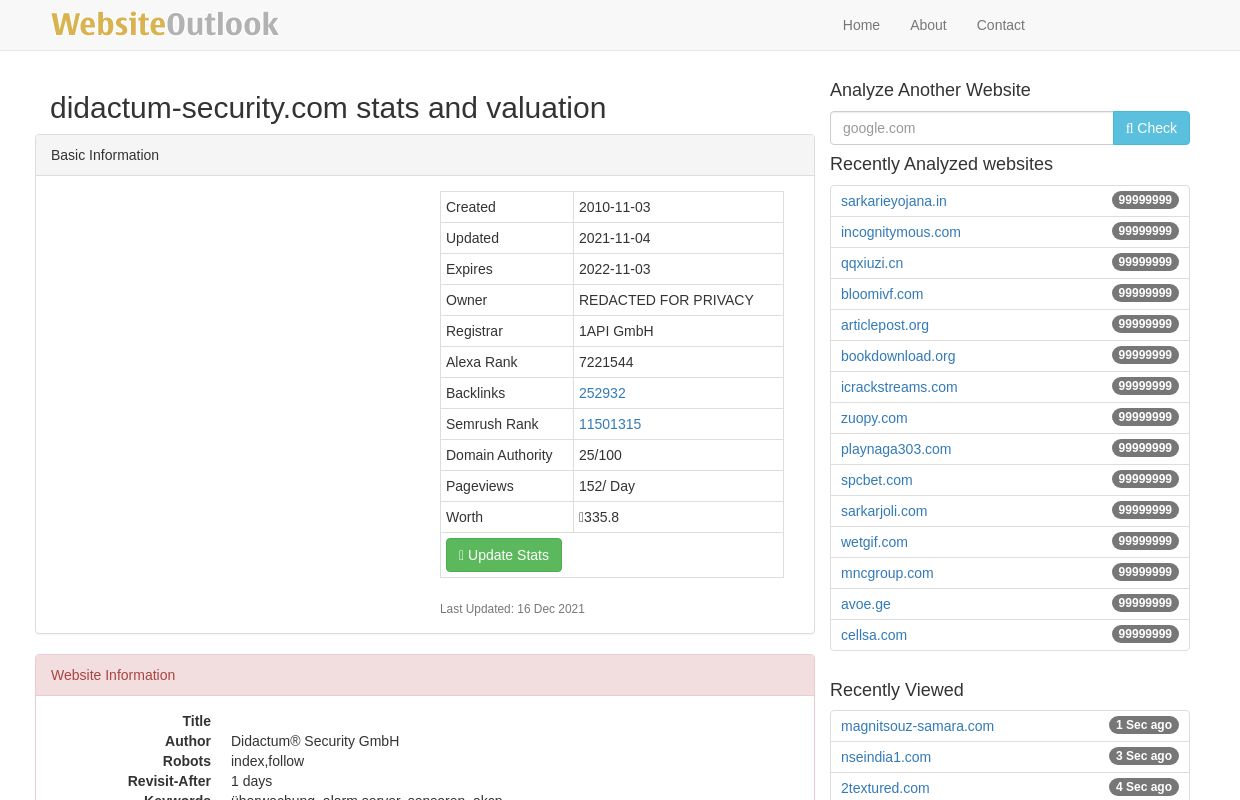Click the didactum-security.com stats and valuation heading
Viewport: 1240px width, 800px height.
click(x=328, y=108)
